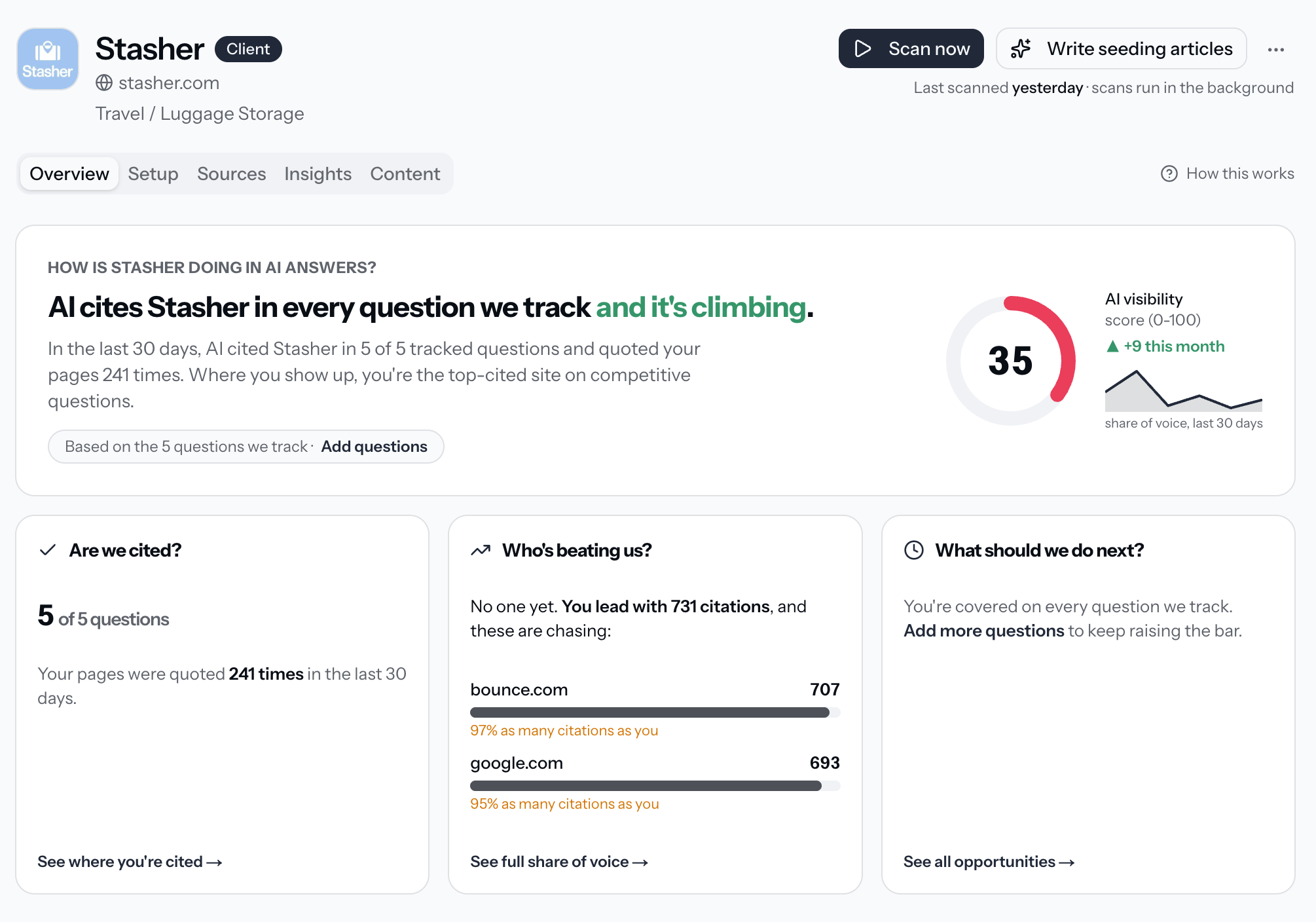Follow See full share of voice link

(559, 862)
